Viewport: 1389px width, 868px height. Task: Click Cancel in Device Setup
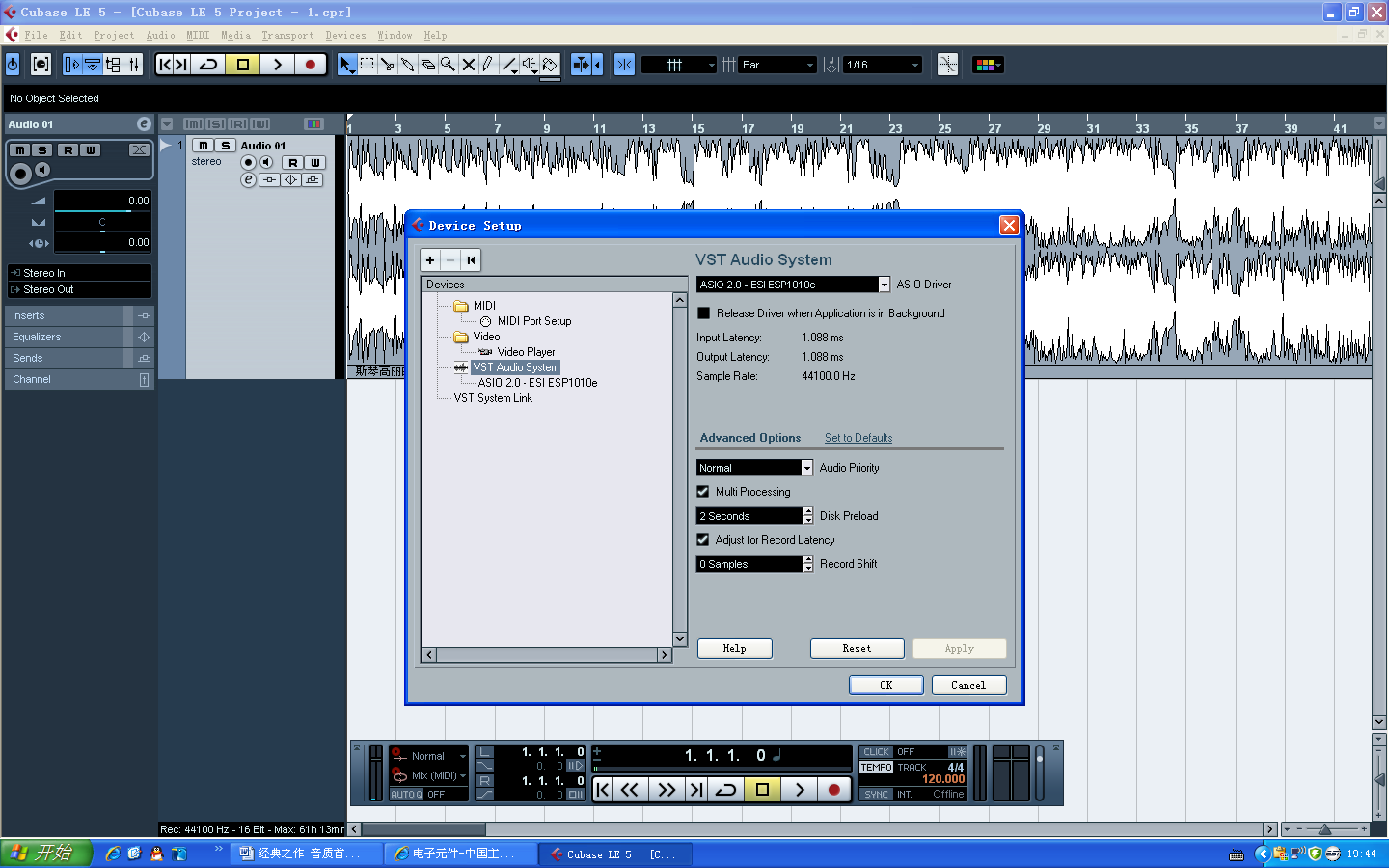click(x=968, y=685)
